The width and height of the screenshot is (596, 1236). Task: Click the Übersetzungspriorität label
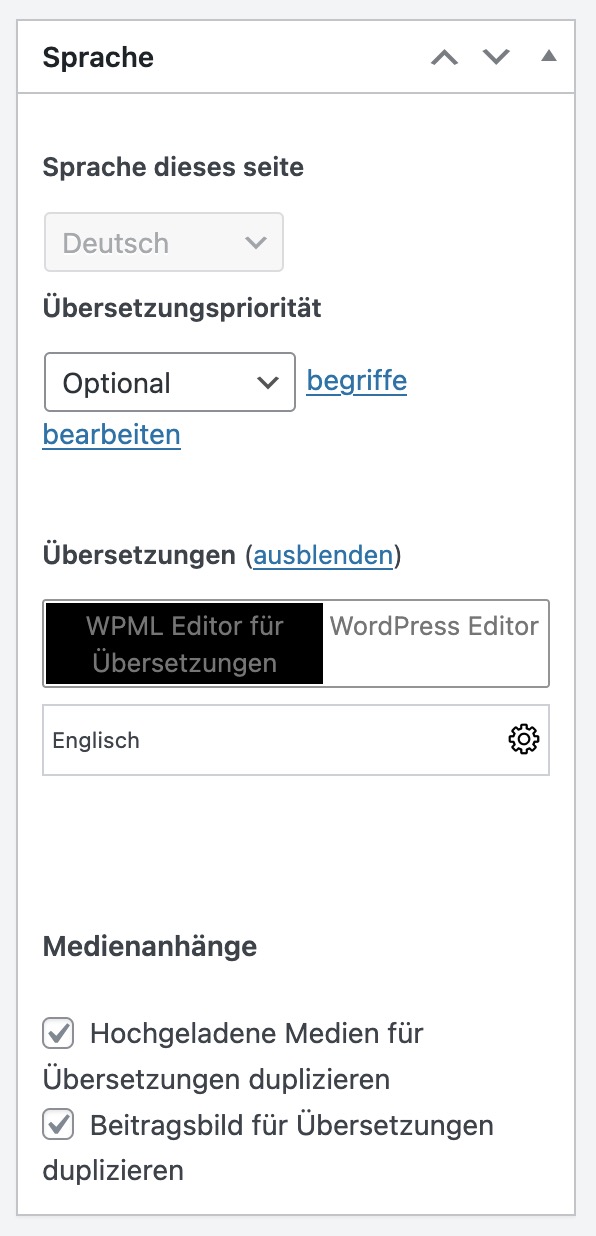coord(182,308)
